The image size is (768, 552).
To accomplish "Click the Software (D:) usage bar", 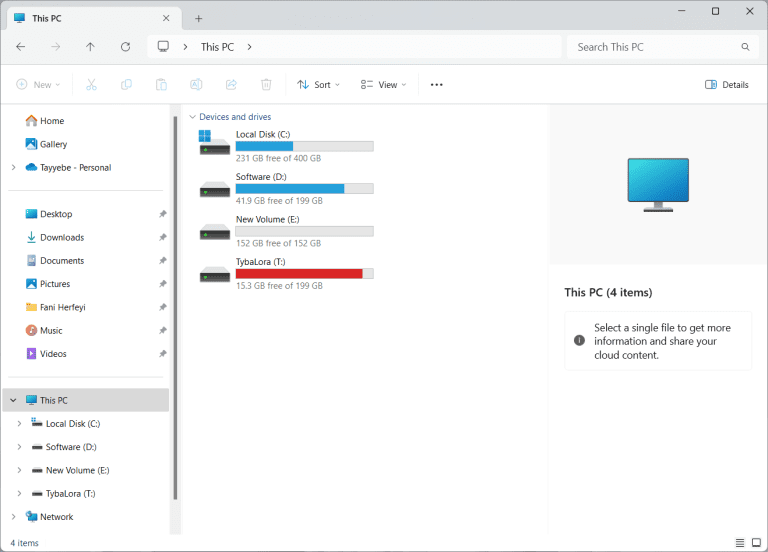I will tap(305, 189).
